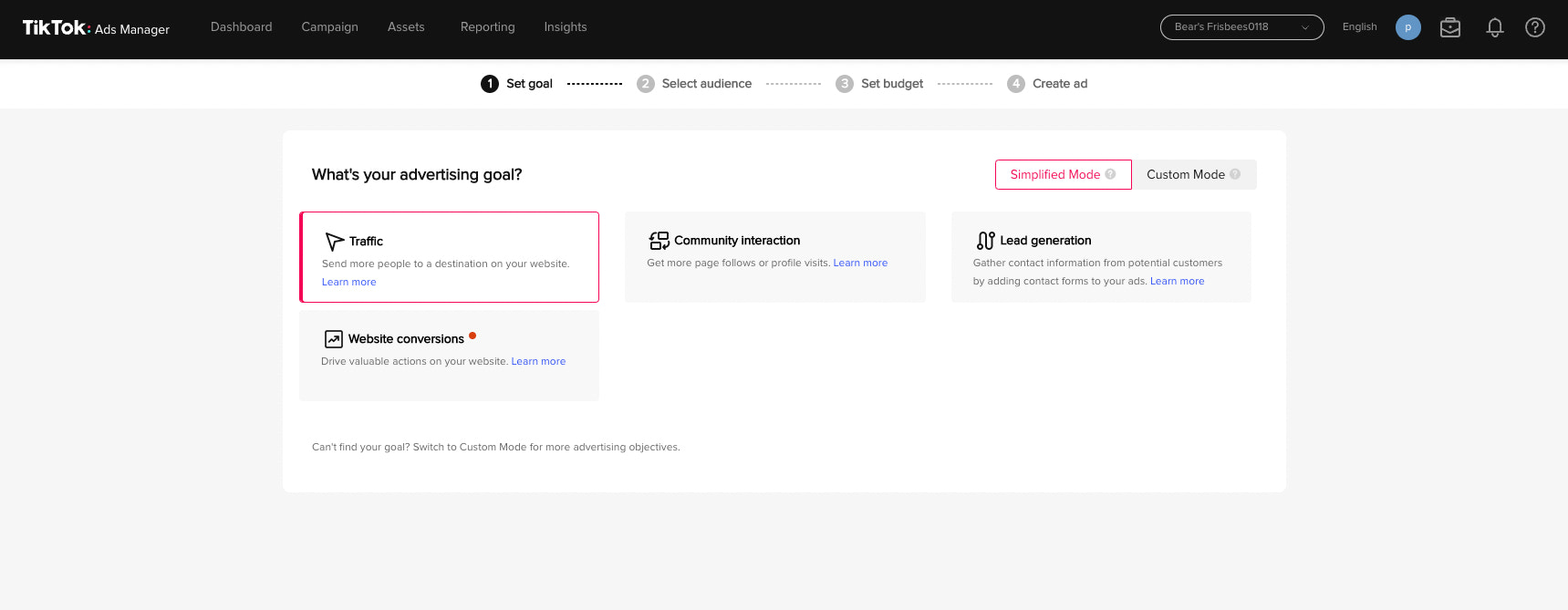Click the user profile avatar
The width and height of the screenshot is (1568, 610).
click(x=1407, y=27)
